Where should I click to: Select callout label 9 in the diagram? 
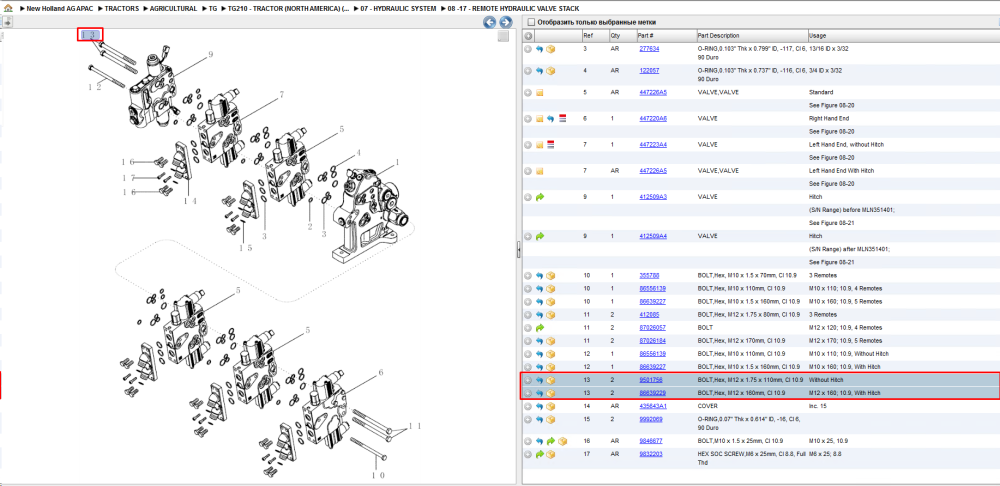tap(210, 55)
